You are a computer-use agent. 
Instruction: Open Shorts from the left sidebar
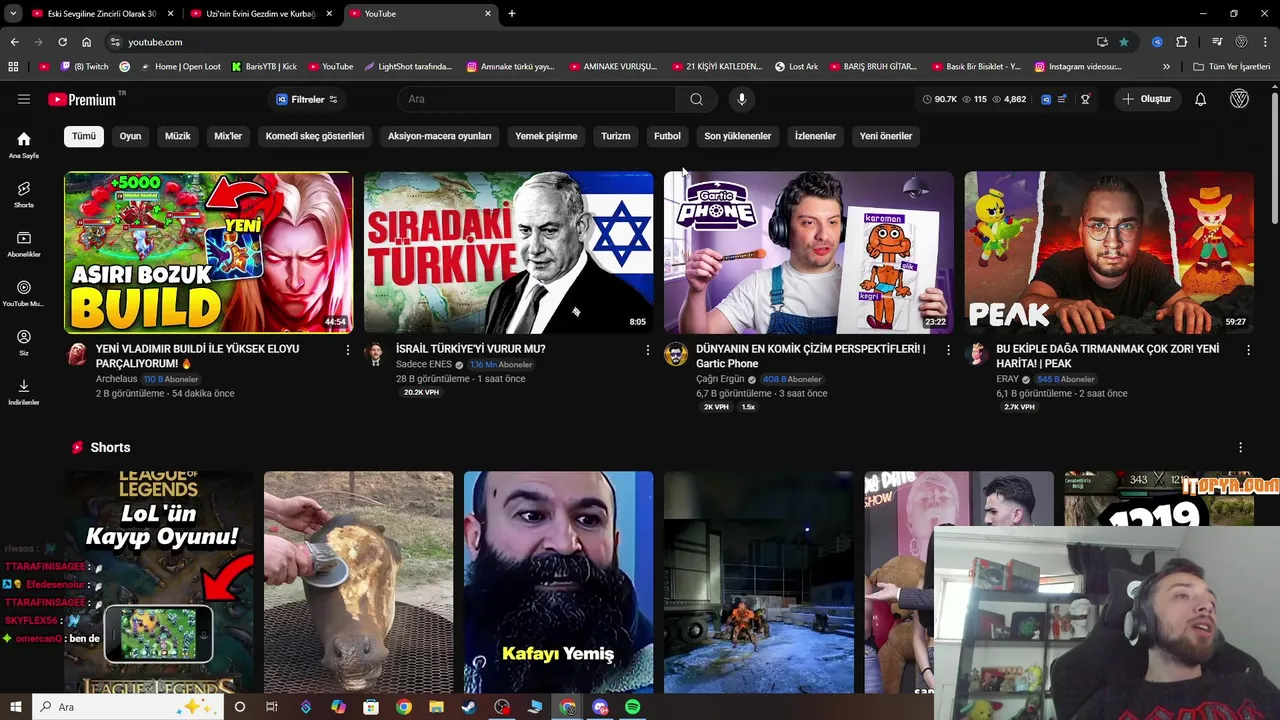click(x=24, y=194)
